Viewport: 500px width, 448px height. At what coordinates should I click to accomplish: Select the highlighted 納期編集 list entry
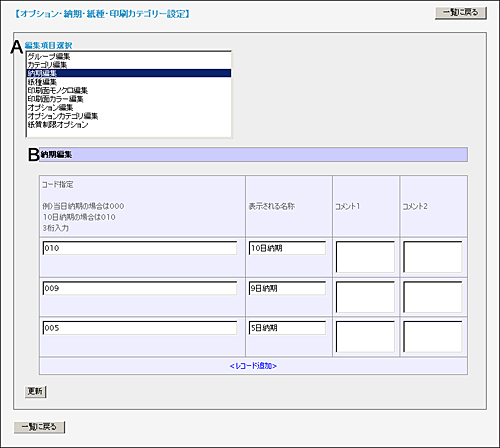pos(129,73)
